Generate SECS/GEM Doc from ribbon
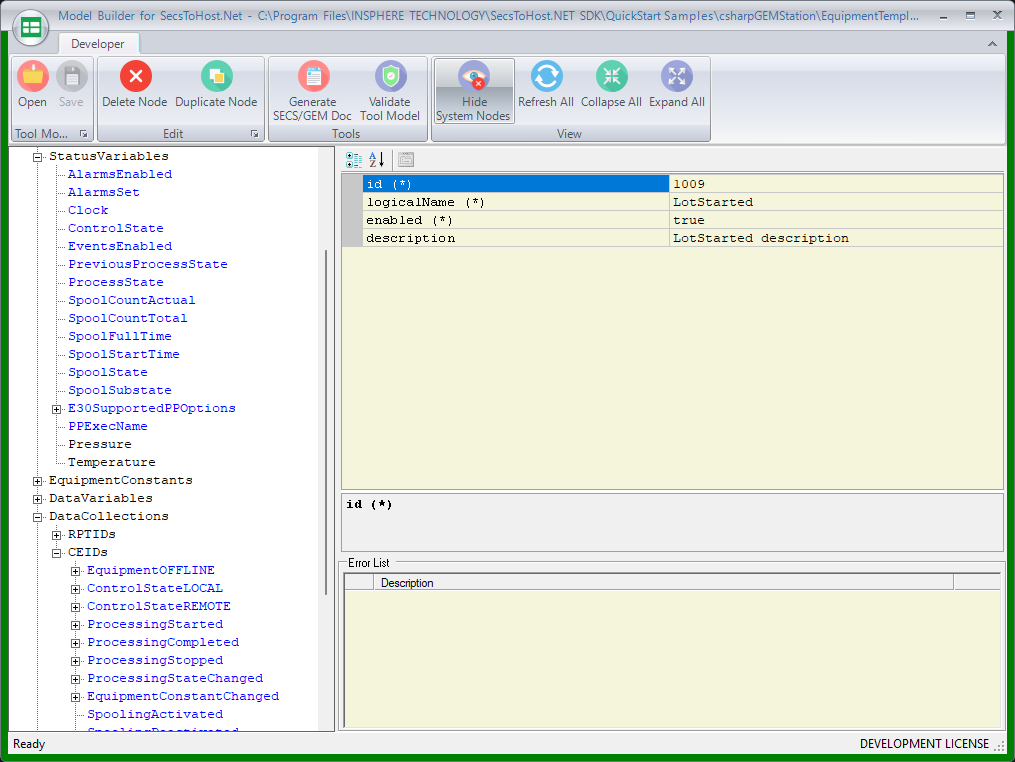The width and height of the screenshot is (1015, 762). click(312, 78)
